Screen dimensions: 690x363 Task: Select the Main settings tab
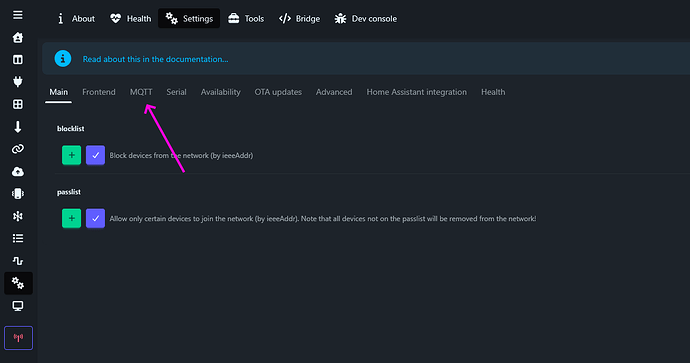pos(59,92)
